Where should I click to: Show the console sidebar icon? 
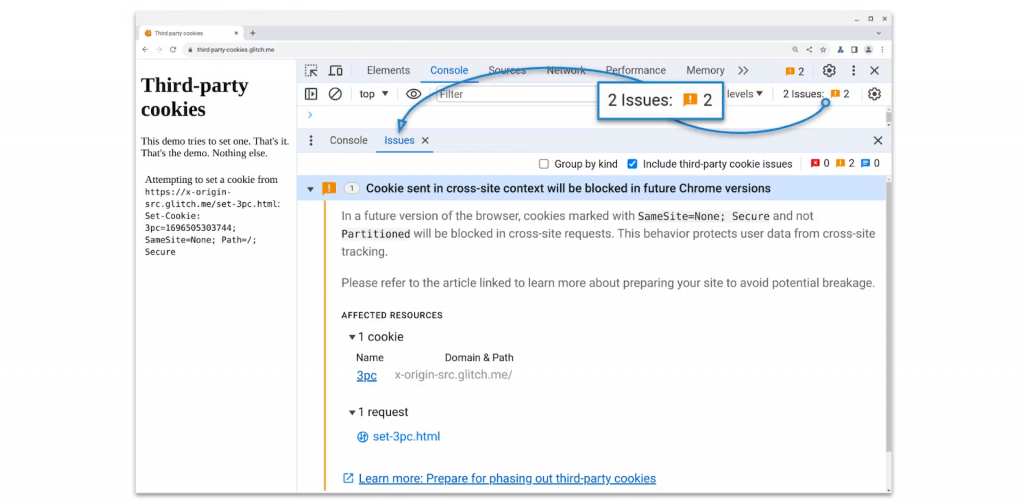pyautogui.click(x=312, y=94)
